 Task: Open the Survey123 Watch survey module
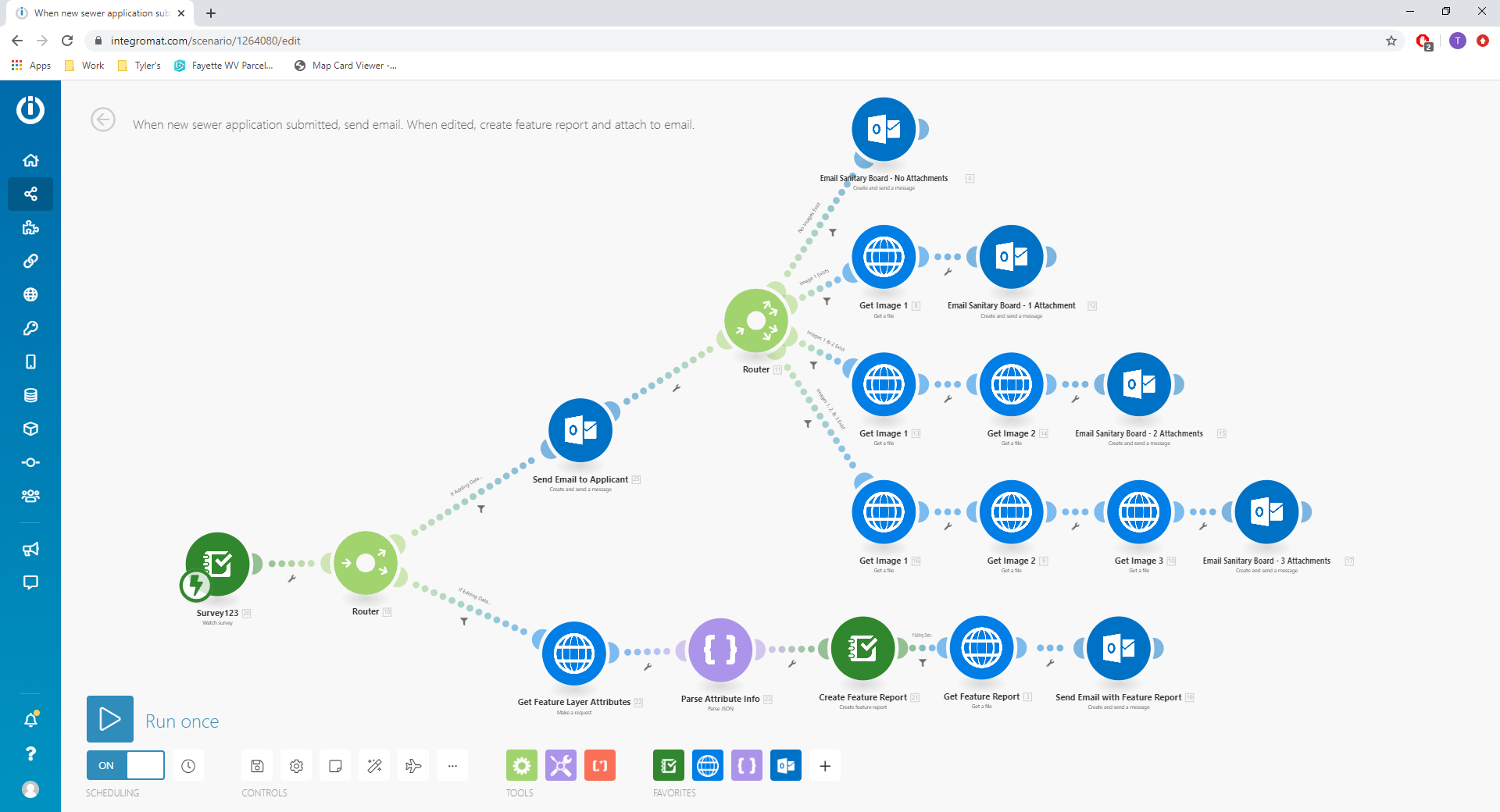click(218, 564)
